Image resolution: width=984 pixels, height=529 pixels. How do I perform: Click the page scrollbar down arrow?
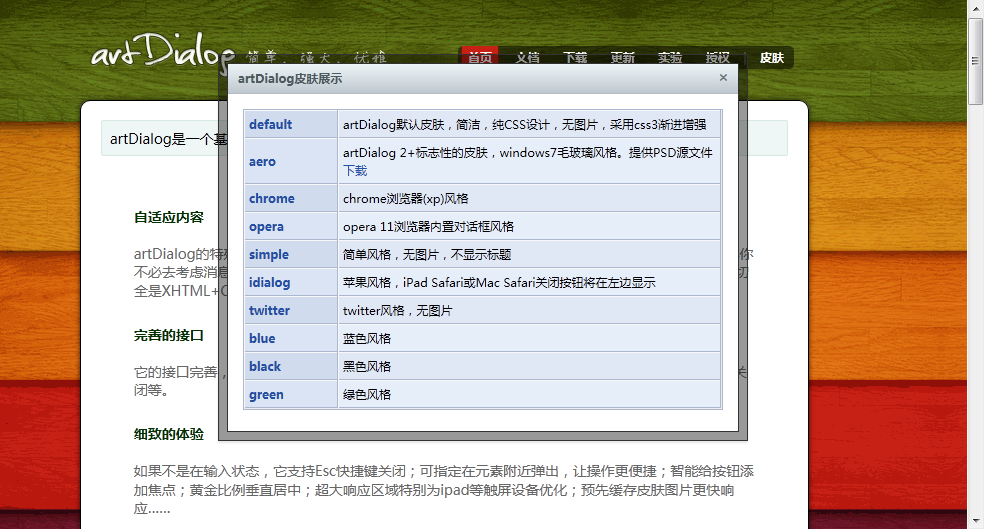pos(975,521)
